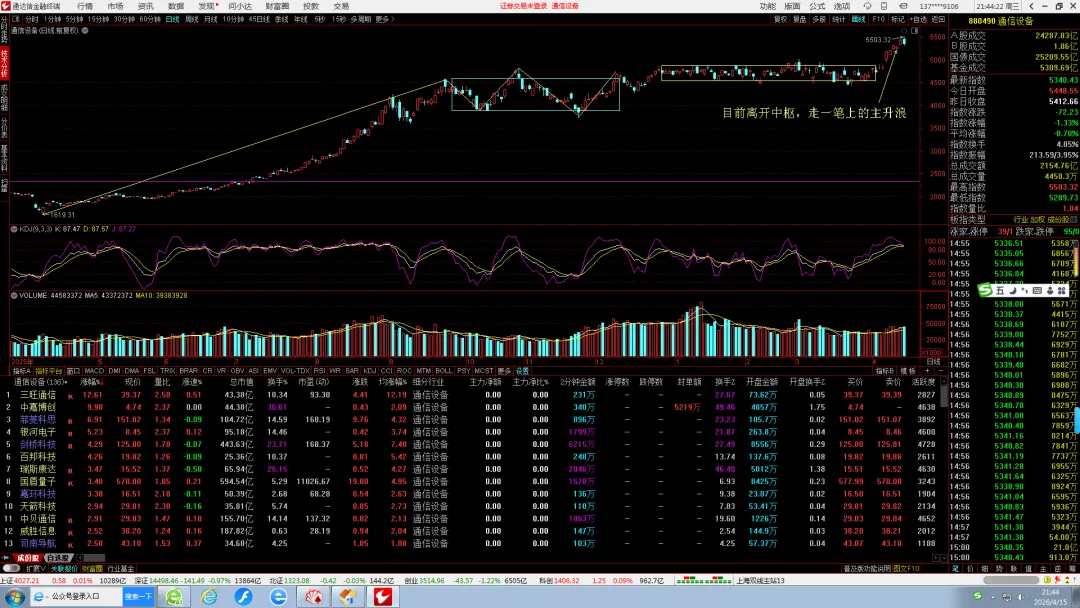Click the Sogou input method S icon

986,291
